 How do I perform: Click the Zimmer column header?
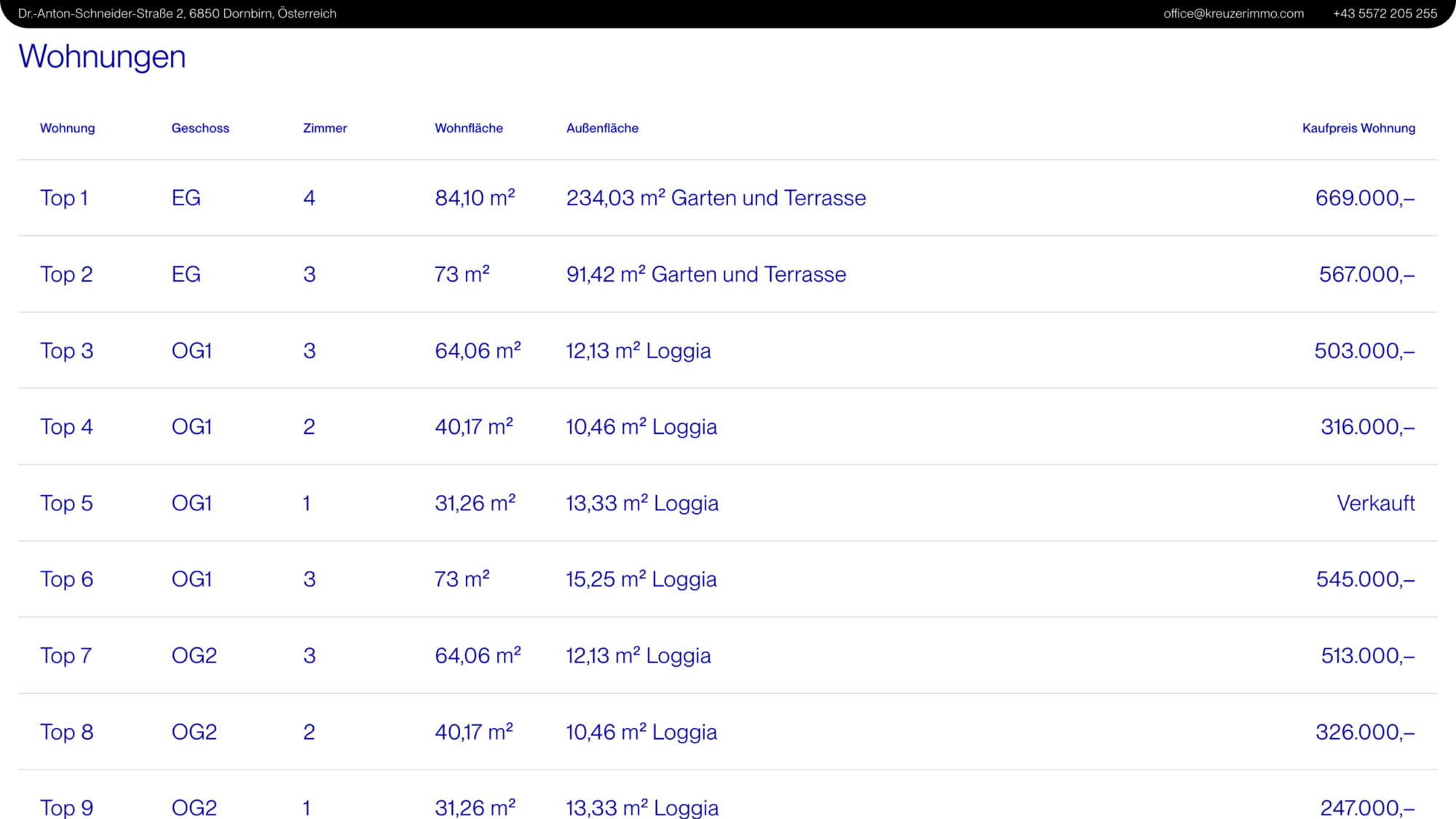[x=325, y=128]
